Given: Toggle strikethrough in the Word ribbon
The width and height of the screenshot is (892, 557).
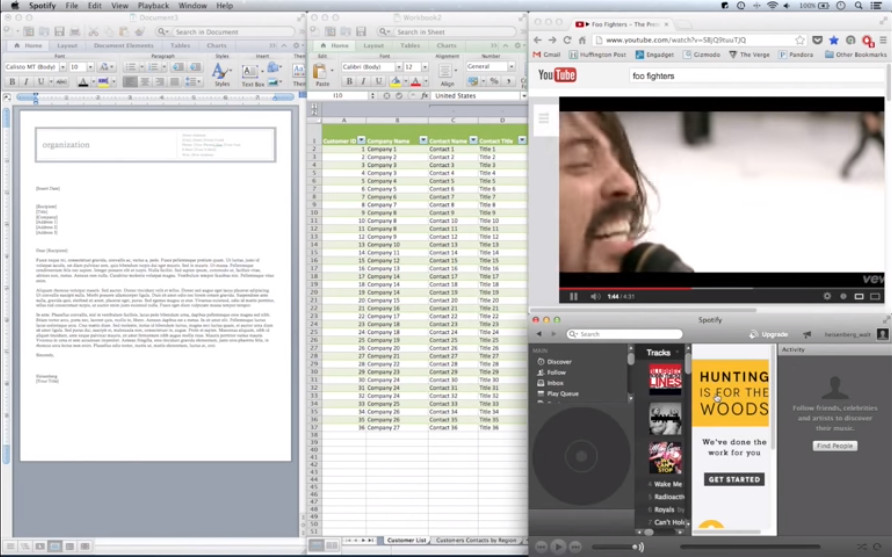Looking at the screenshot, I should pos(61,82).
